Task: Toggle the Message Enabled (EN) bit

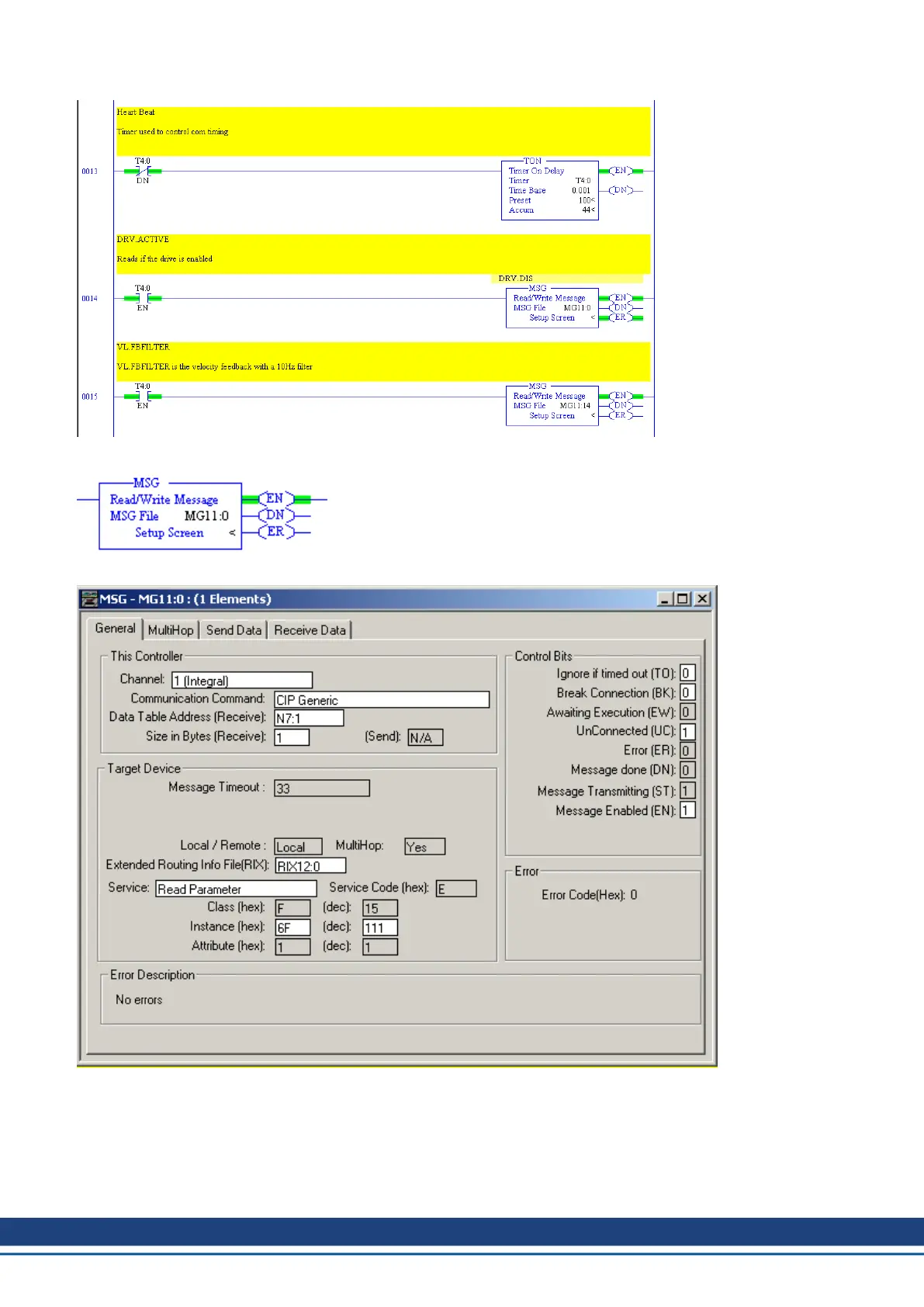Action: click(687, 810)
